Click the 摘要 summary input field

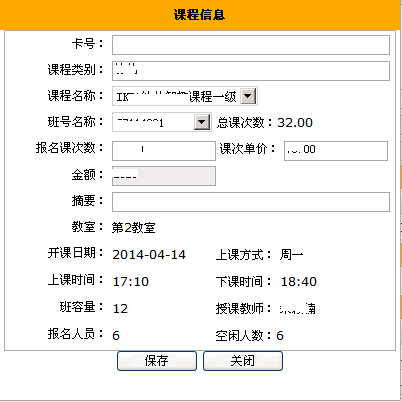(x=251, y=202)
